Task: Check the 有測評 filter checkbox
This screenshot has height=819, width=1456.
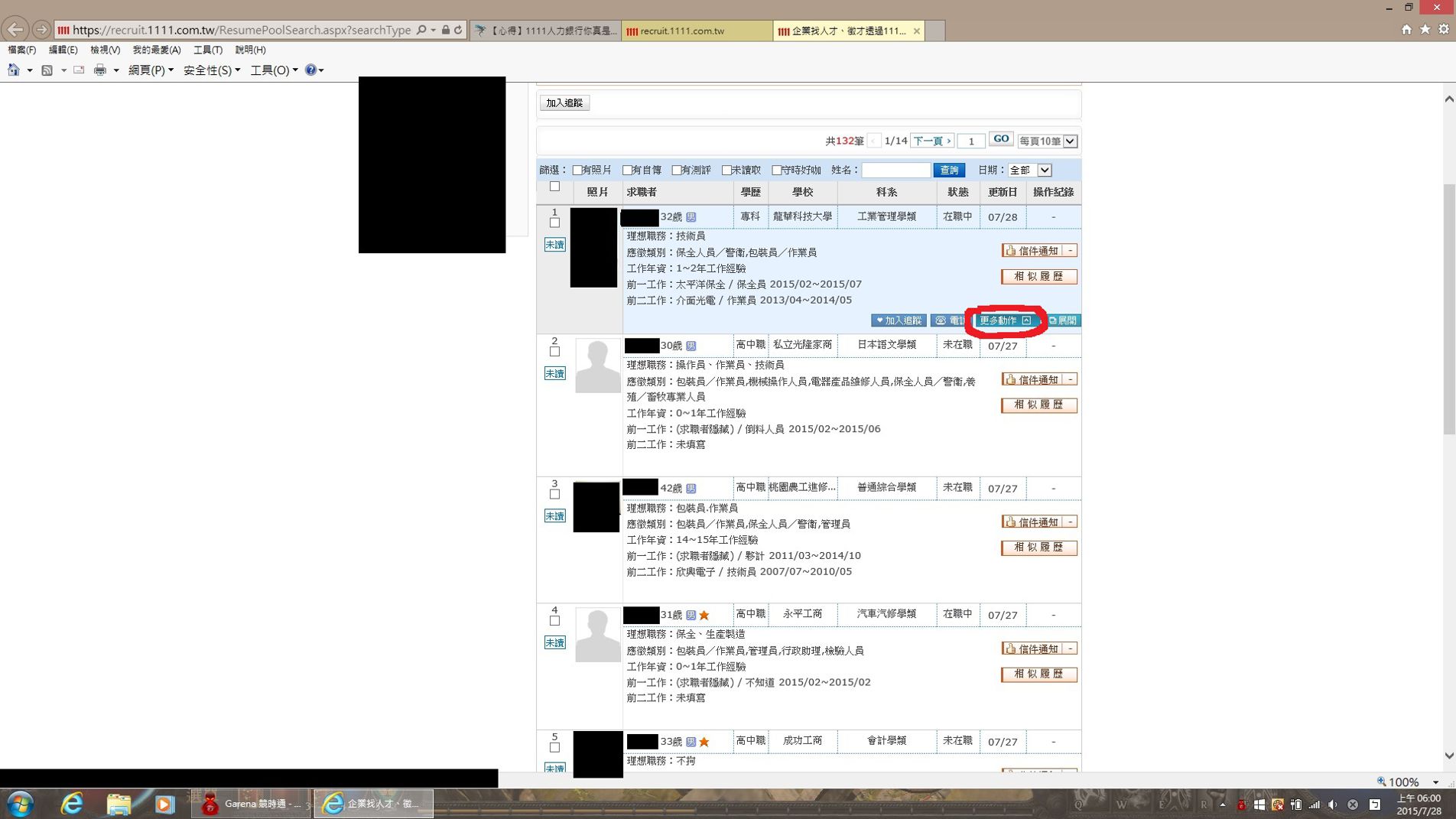Action: (676, 171)
